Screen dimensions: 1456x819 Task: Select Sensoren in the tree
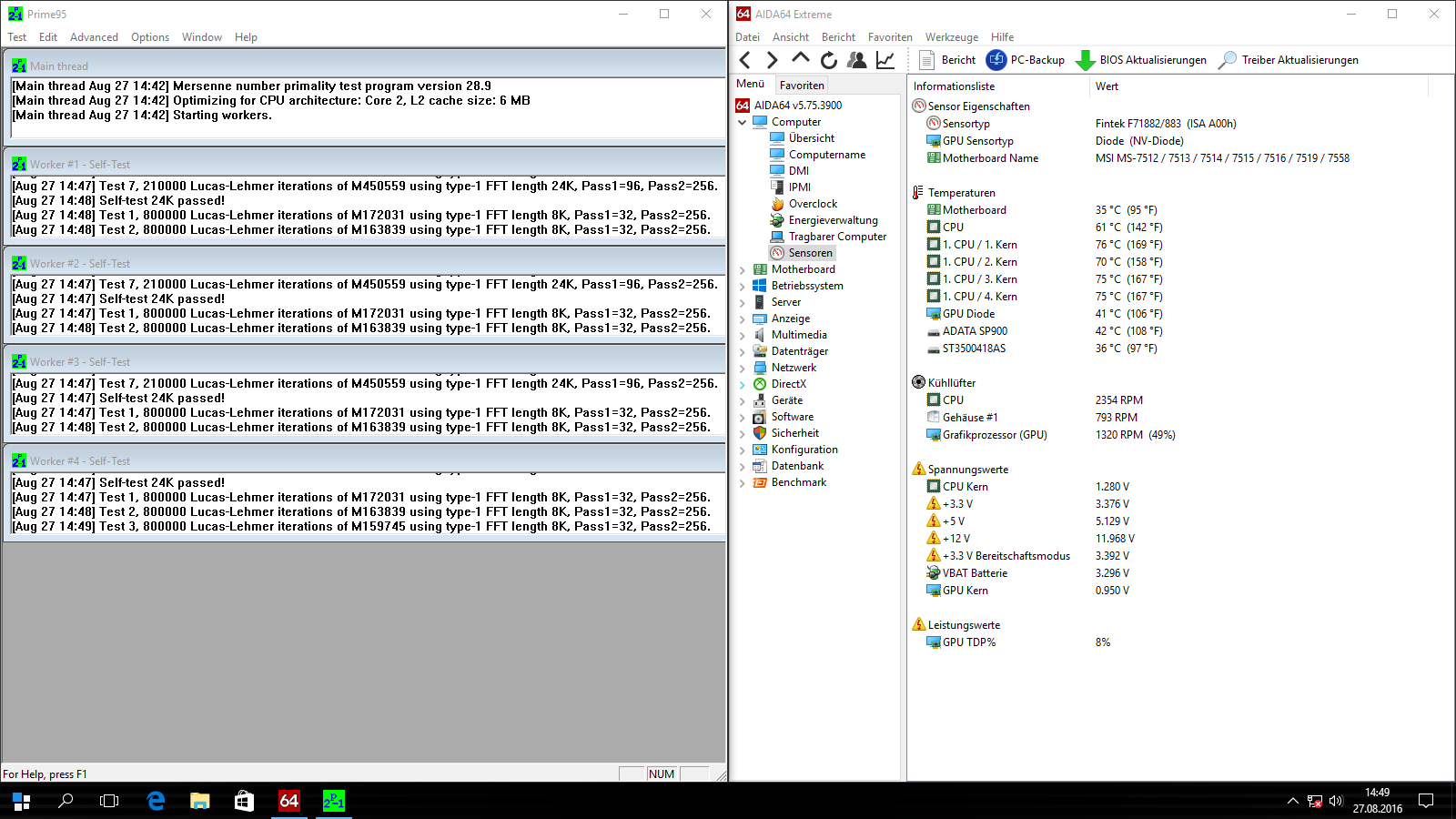pos(811,253)
